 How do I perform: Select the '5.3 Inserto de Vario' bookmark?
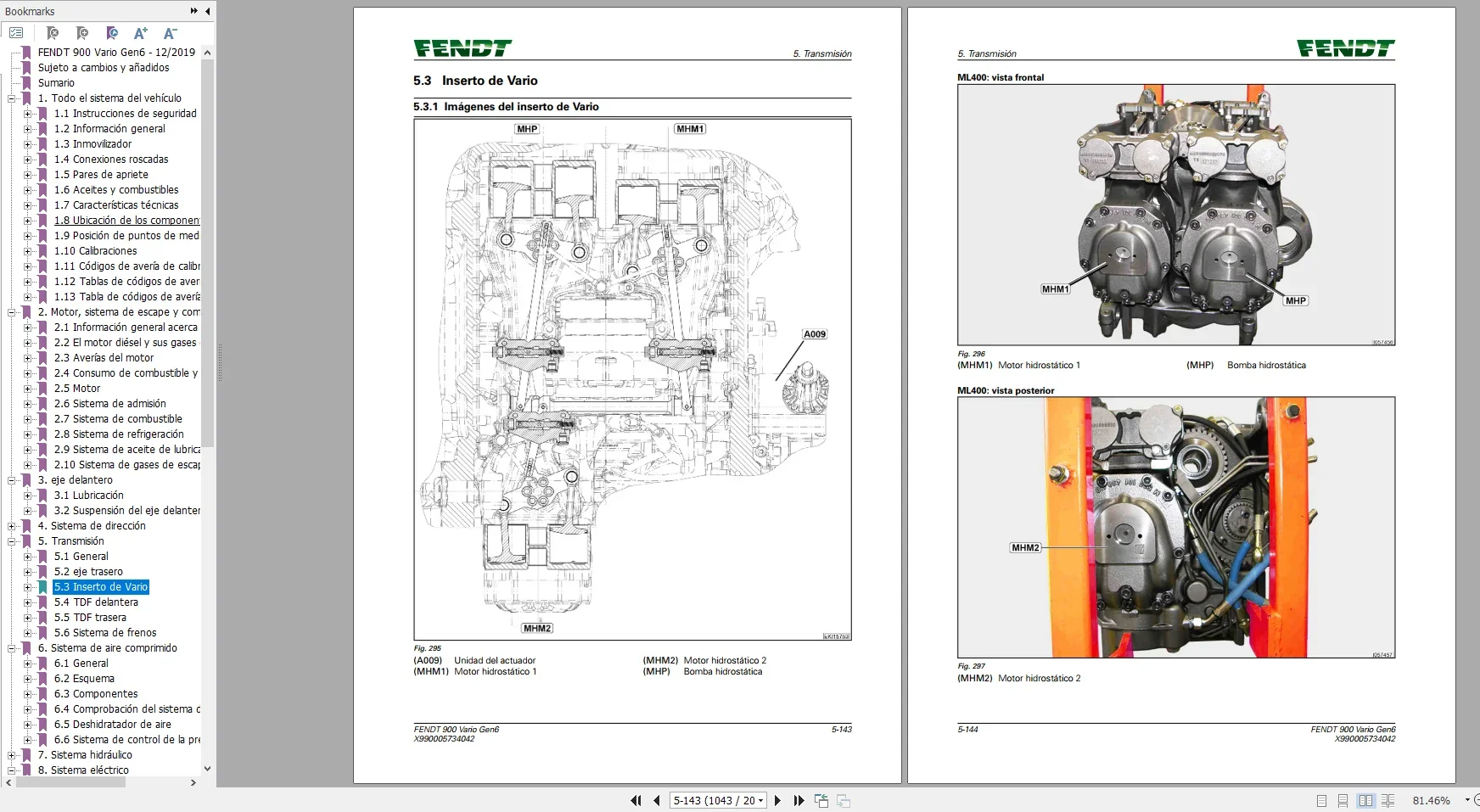point(101,586)
